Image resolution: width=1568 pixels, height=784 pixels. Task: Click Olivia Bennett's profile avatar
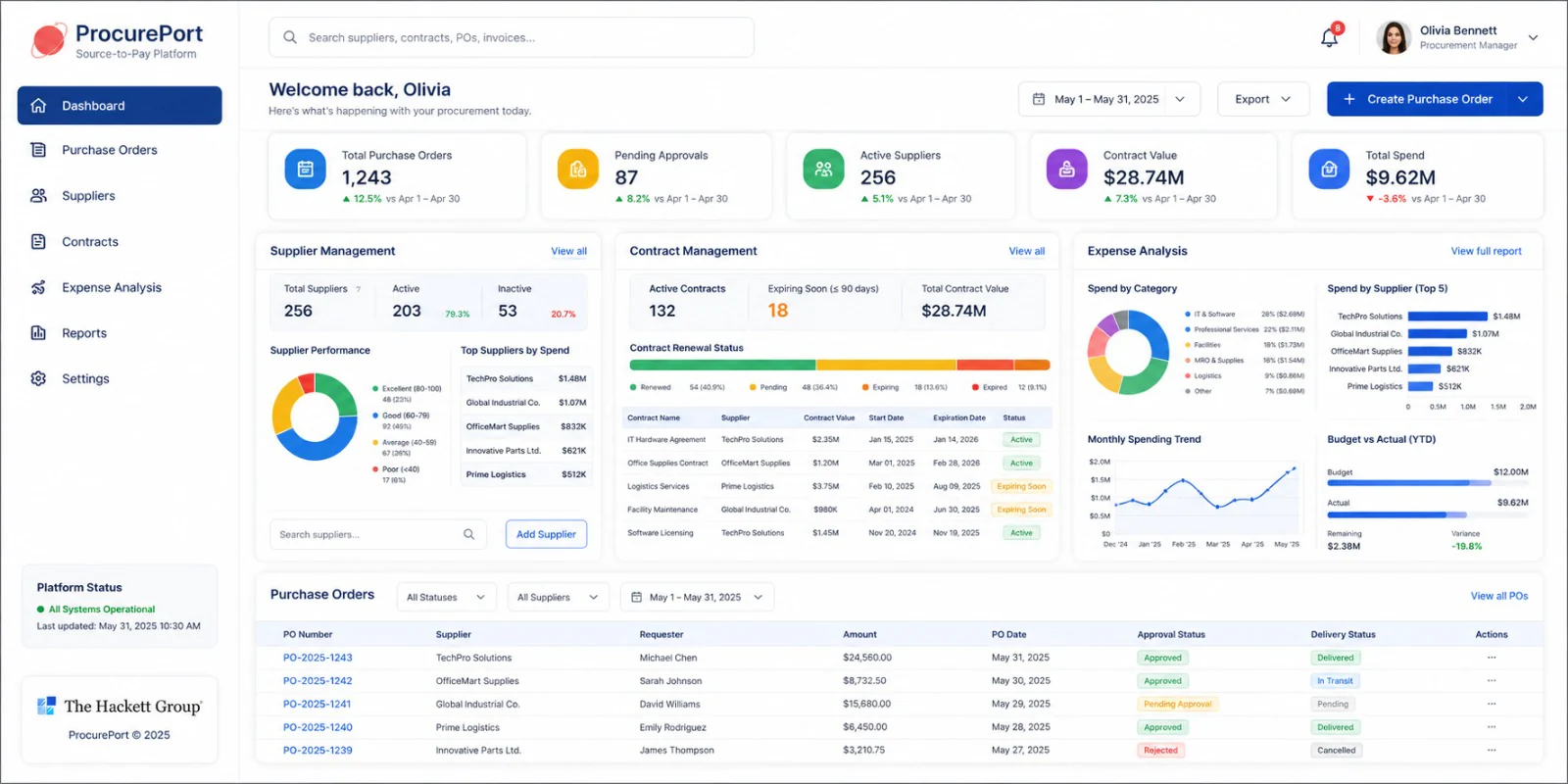(x=1393, y=37)
